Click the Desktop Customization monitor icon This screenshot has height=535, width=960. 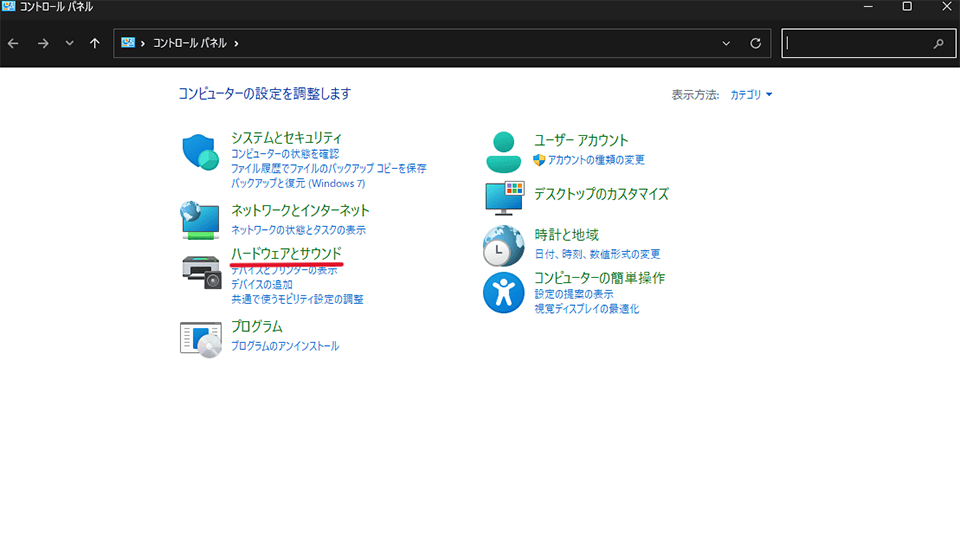click(504, 198)
